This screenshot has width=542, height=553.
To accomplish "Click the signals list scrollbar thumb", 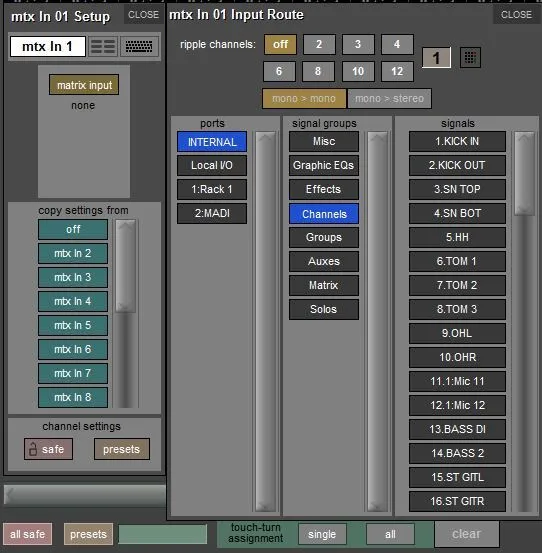I will coord(524,174).
